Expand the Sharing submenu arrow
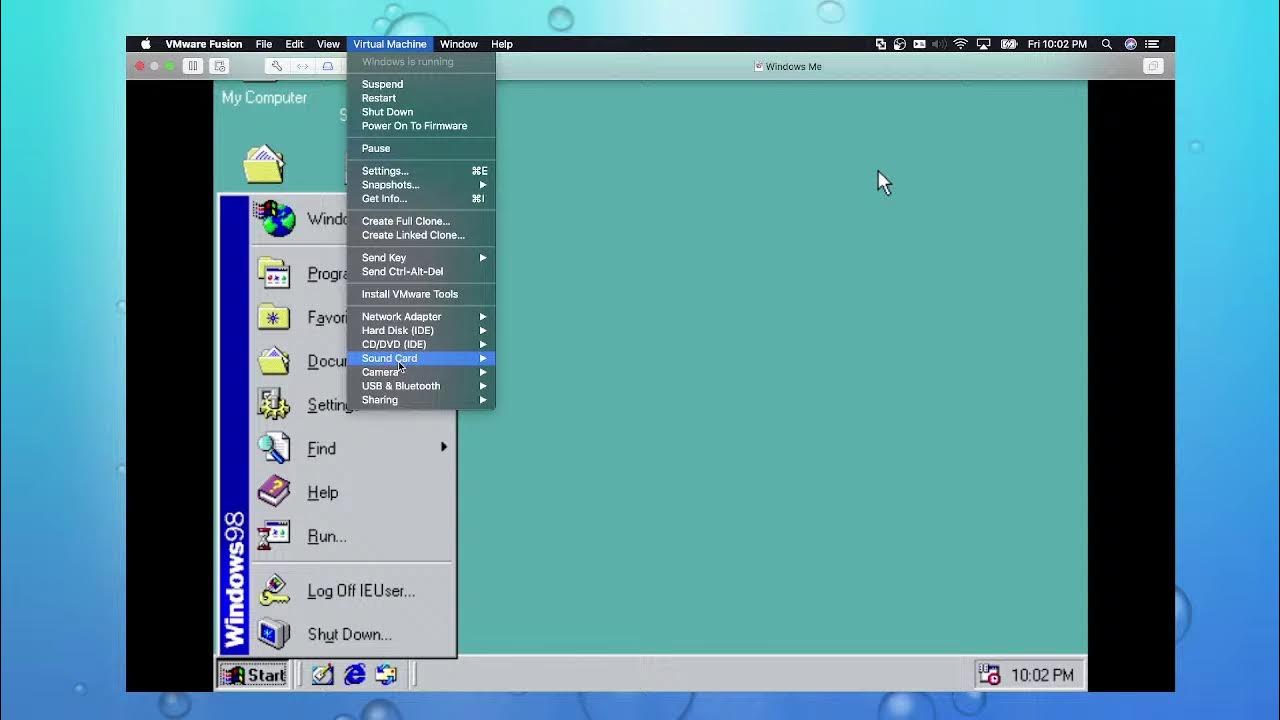This screenshot has height=720, width=1280. [x=483, y=400]
